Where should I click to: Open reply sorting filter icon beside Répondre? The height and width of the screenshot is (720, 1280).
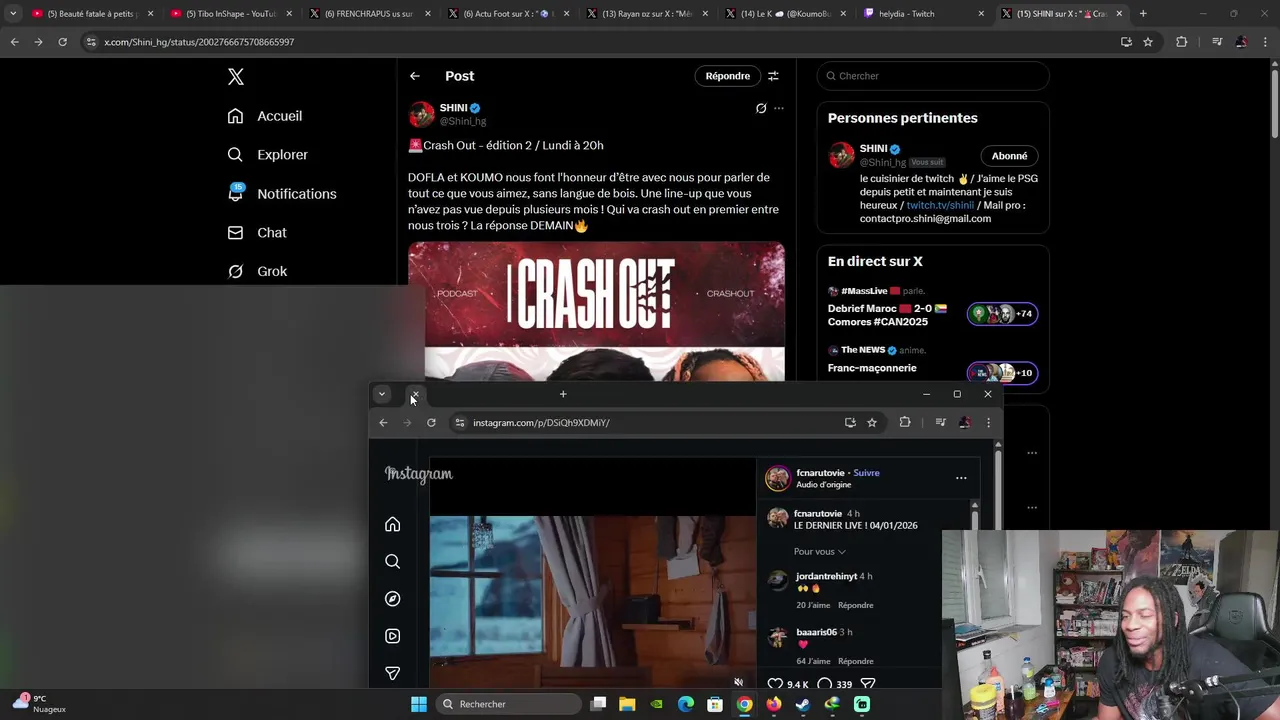(x=773, y=76)
